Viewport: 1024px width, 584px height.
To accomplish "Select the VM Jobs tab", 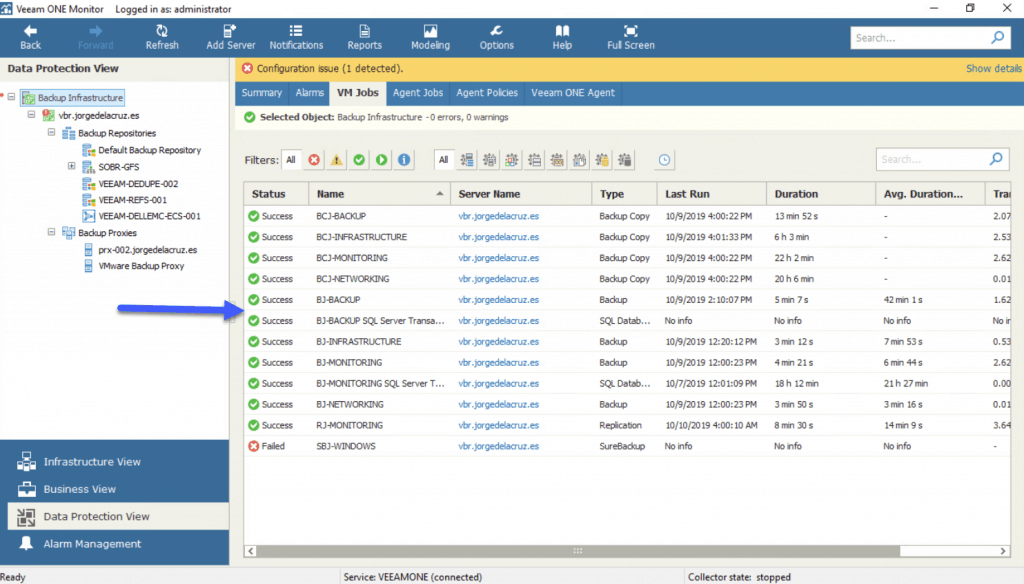I will 358,93.
